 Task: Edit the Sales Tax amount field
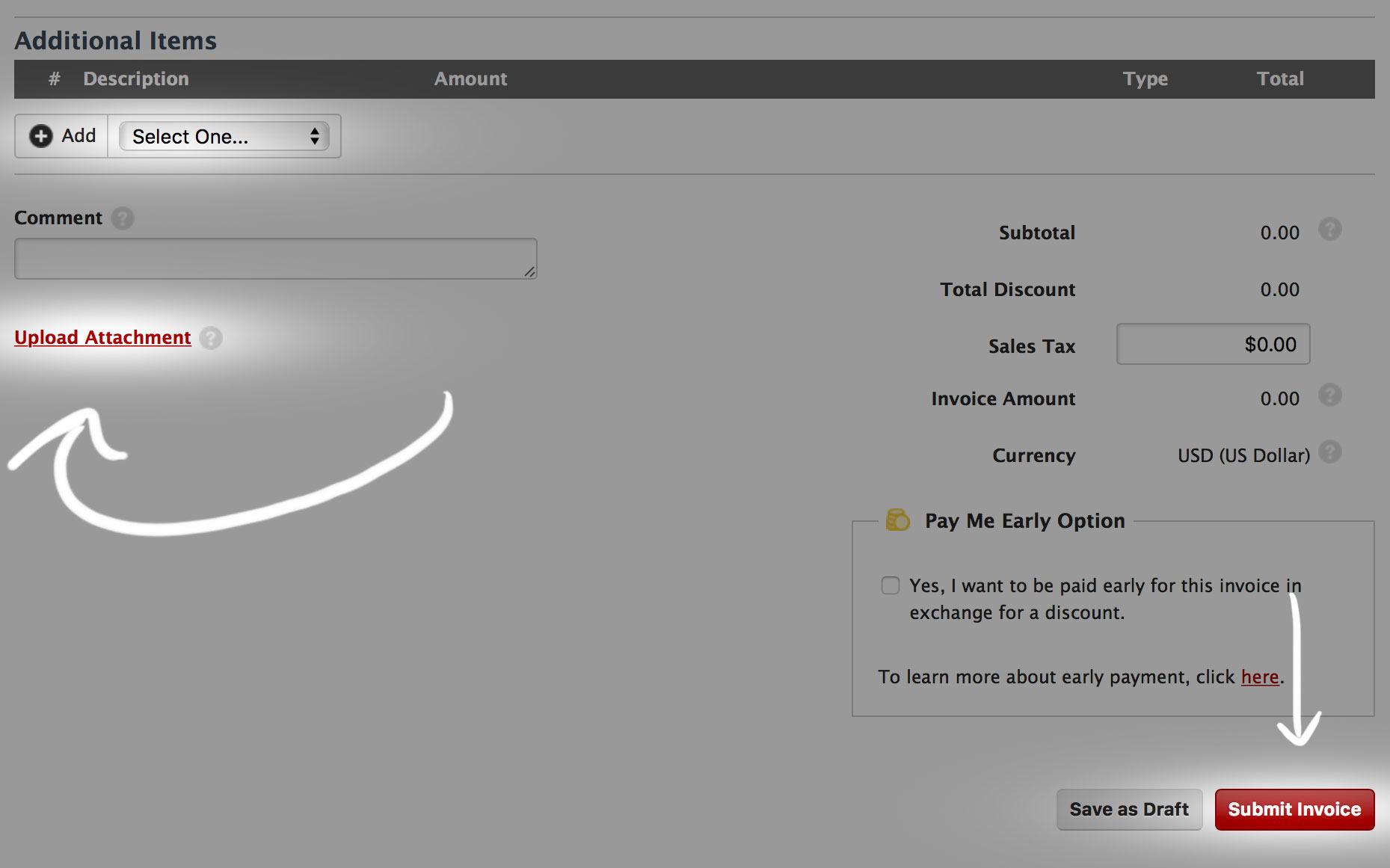pyautogui.click(x=1213, y=344)
